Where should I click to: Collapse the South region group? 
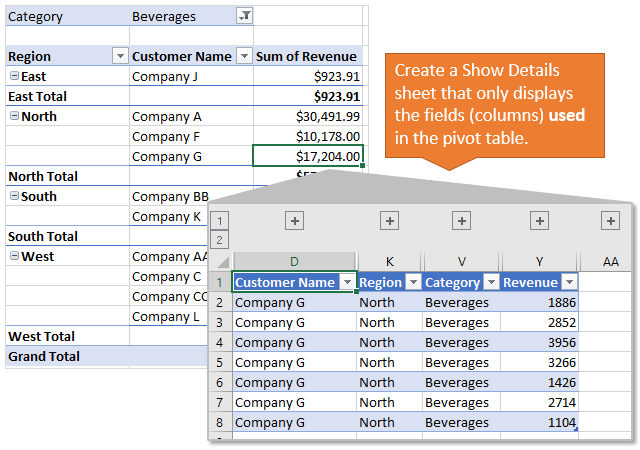tap(14, 196)
